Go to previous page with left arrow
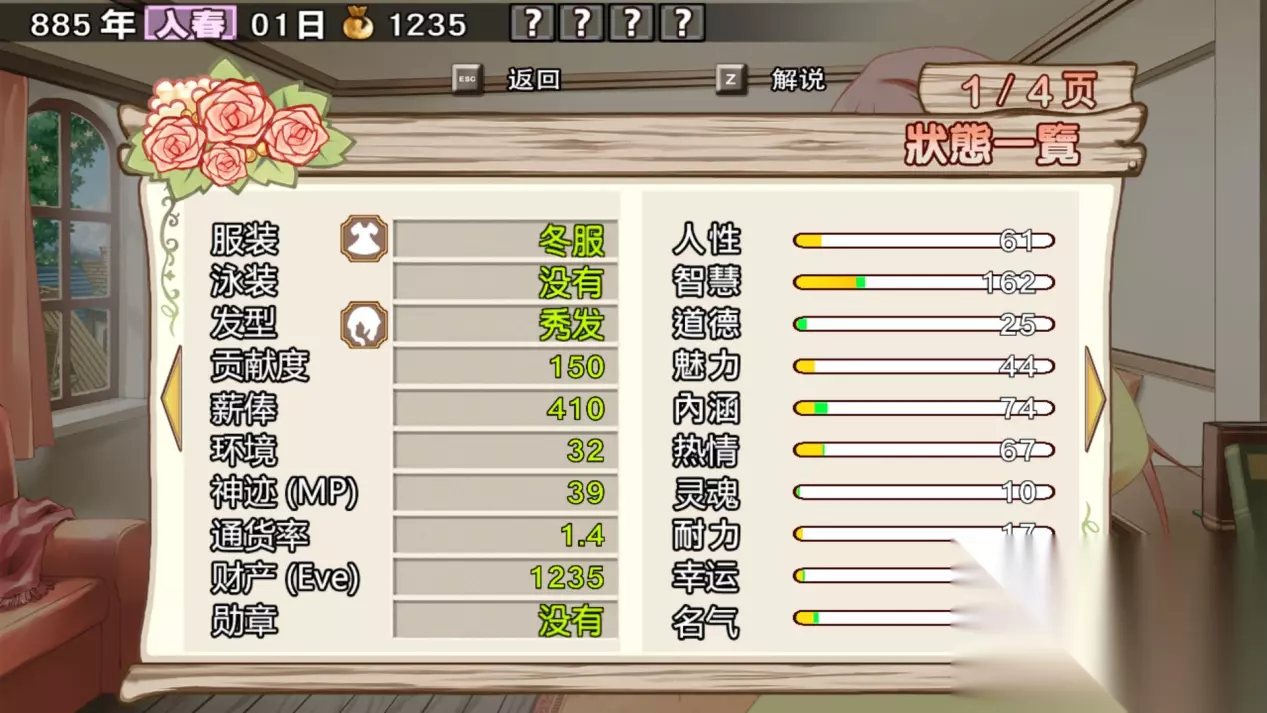Viewport: 1267px width, 713px height. click(x=172, y=398)
